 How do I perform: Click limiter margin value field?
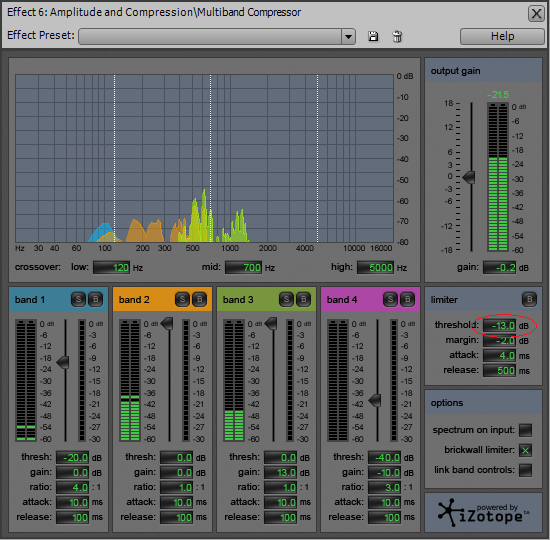pos(499,341)
